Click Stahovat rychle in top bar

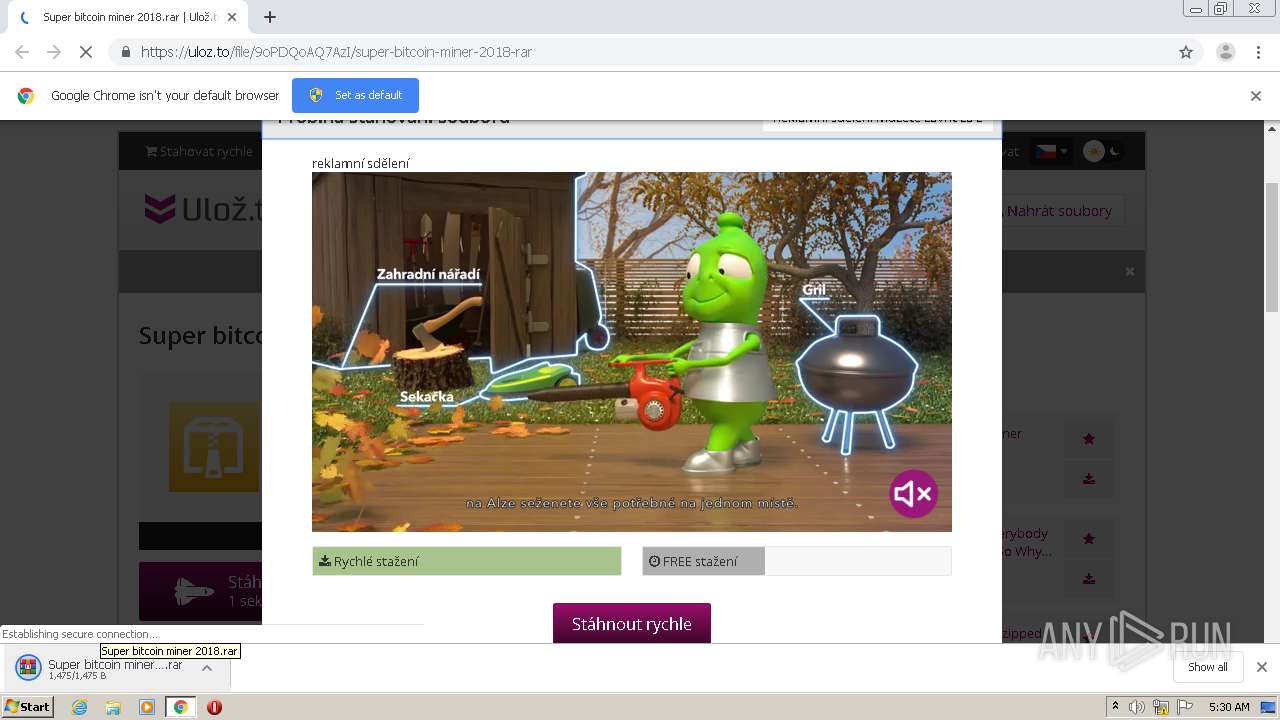point(199,151)
